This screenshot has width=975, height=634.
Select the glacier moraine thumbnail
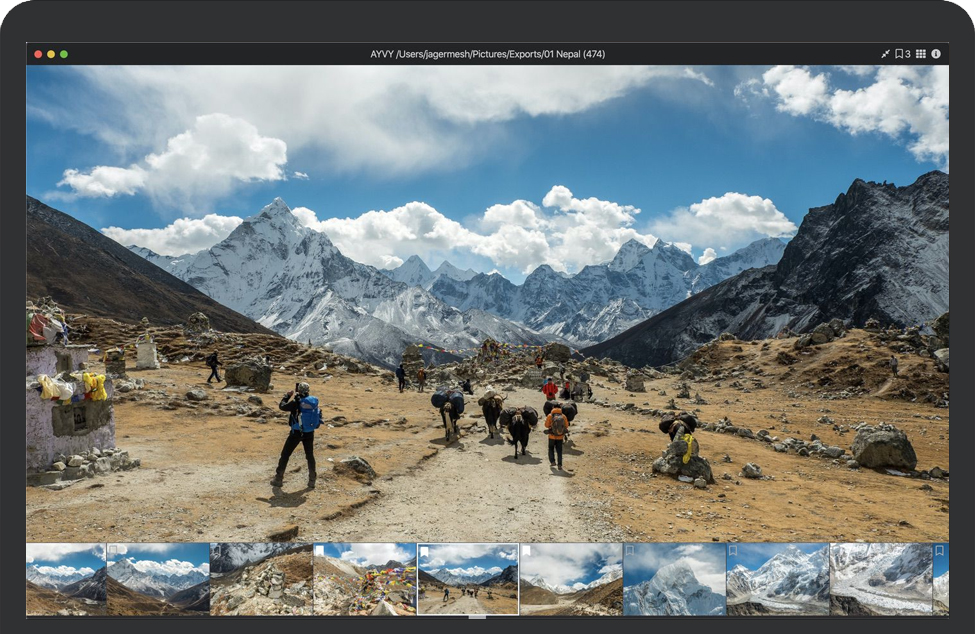pyautogui.click(x=881, y=579)
